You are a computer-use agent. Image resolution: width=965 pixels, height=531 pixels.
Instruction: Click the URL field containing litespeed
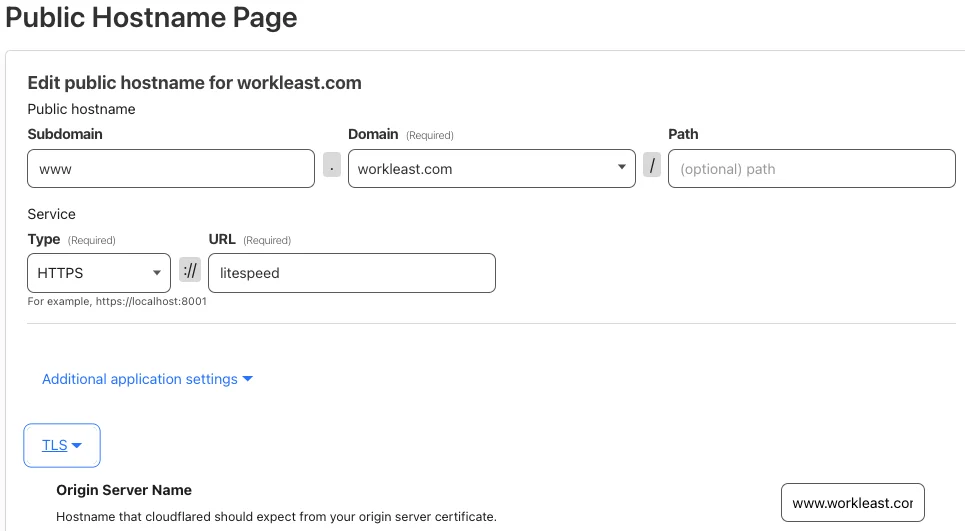point(352,273)
